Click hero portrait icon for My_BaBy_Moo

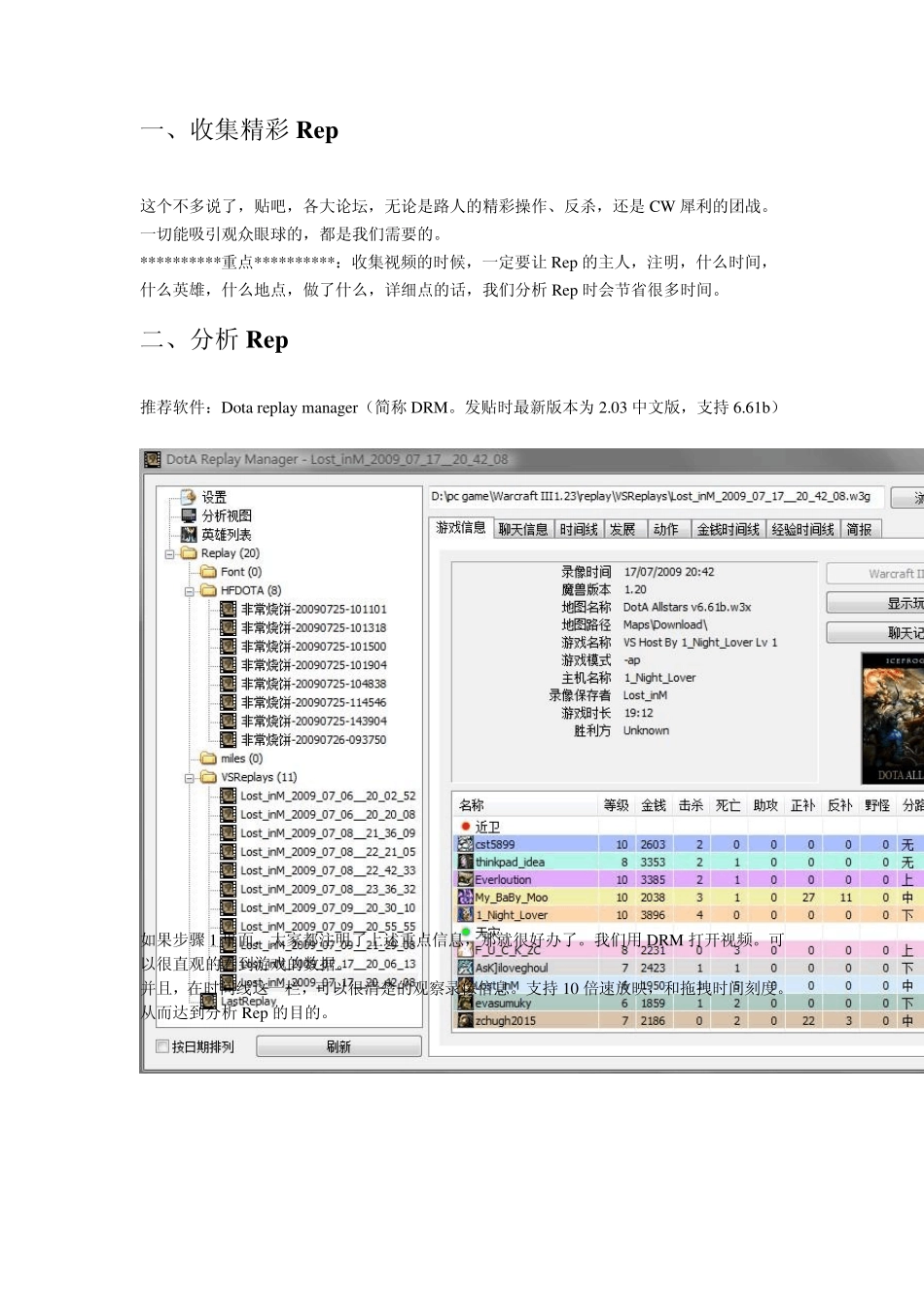(466, 897)
